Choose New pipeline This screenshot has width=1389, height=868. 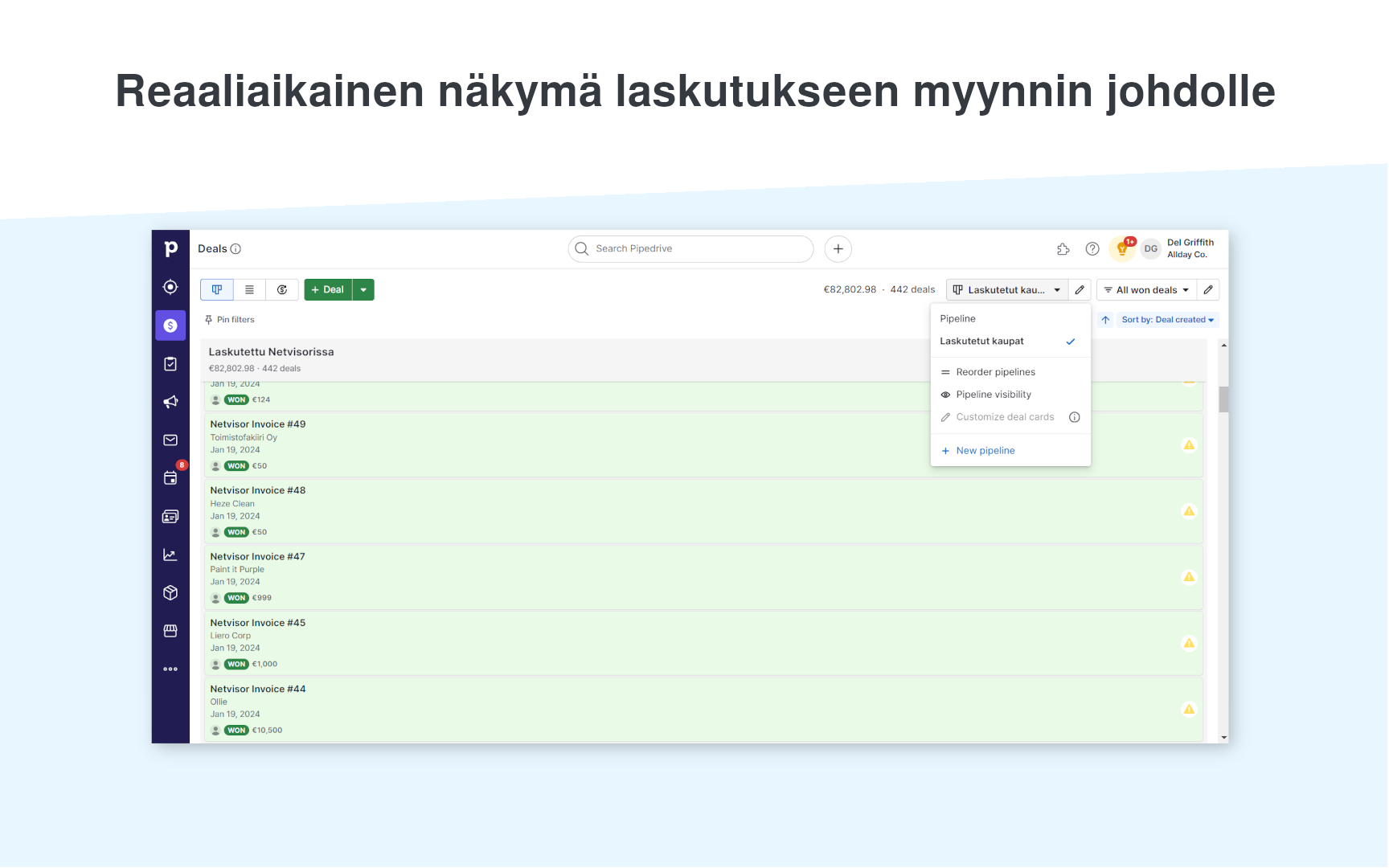1010,451
